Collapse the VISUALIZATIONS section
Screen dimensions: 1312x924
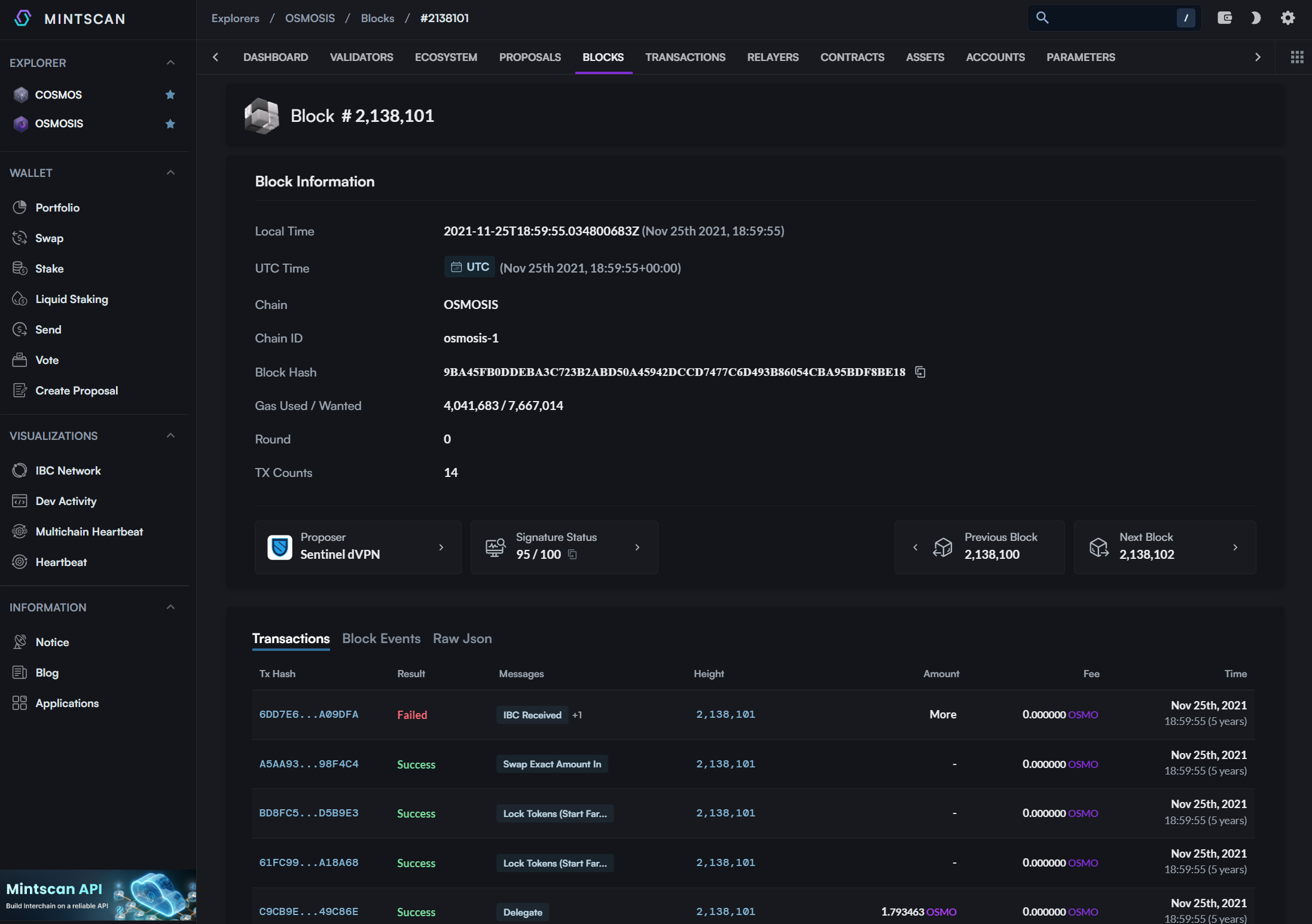pos(170,435)
